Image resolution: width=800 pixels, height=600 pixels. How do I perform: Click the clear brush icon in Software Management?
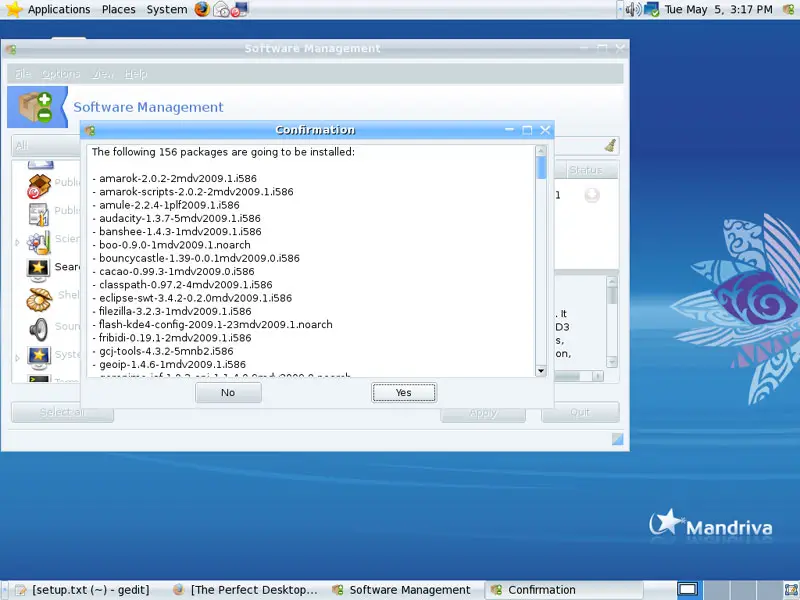click(610, 145)
